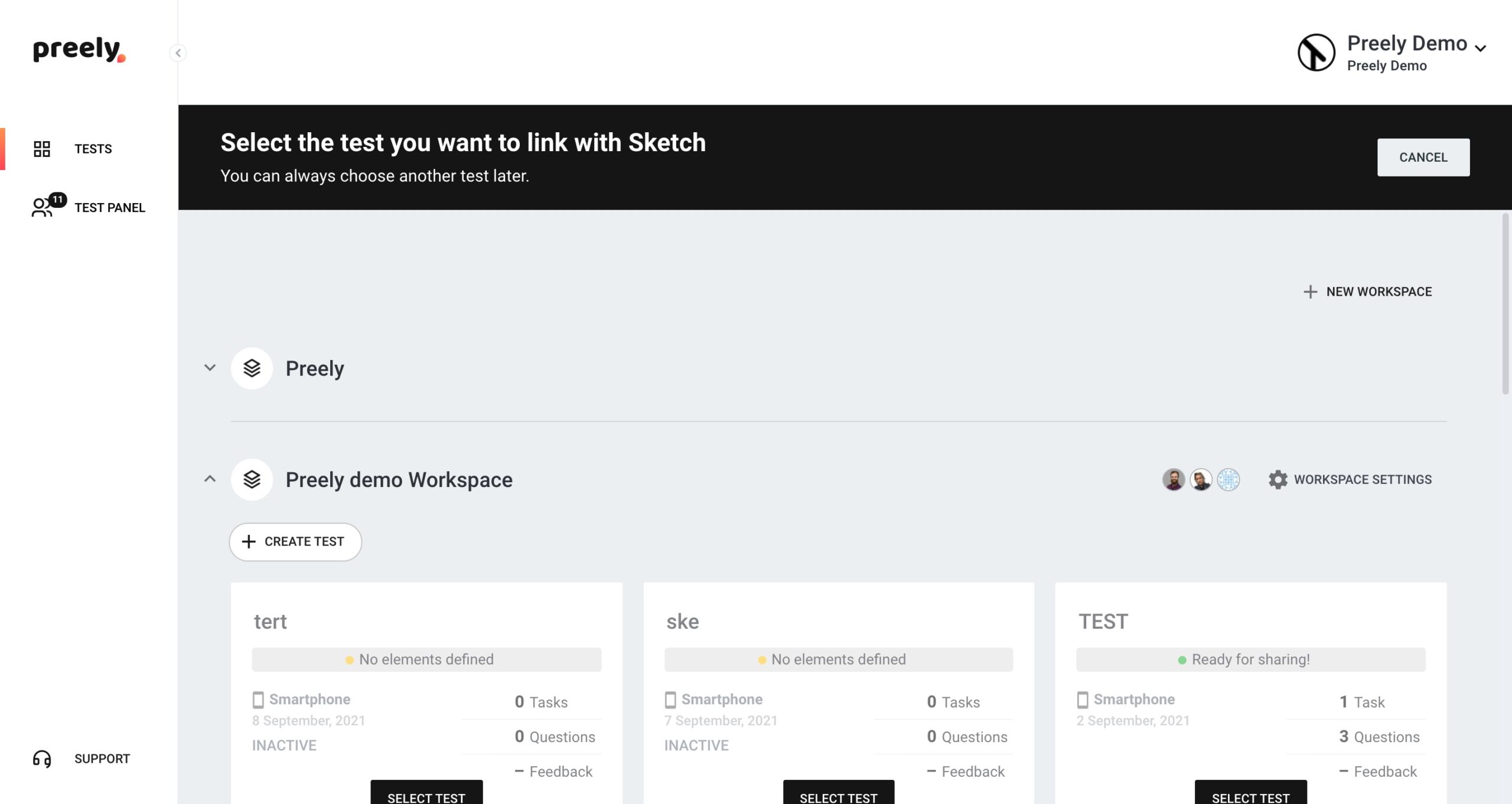Click the Preely Demo profile avatar
1512x804 pixels.
click(1316, 53)
